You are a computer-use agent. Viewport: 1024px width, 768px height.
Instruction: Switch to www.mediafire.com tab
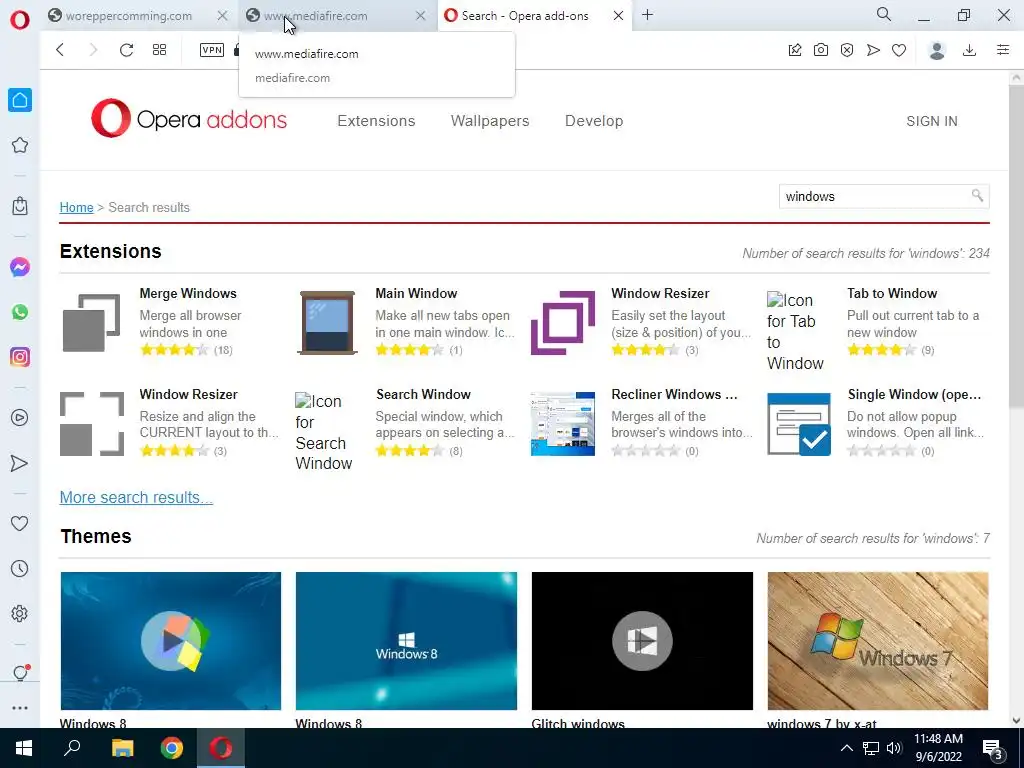tap(327, 16)
